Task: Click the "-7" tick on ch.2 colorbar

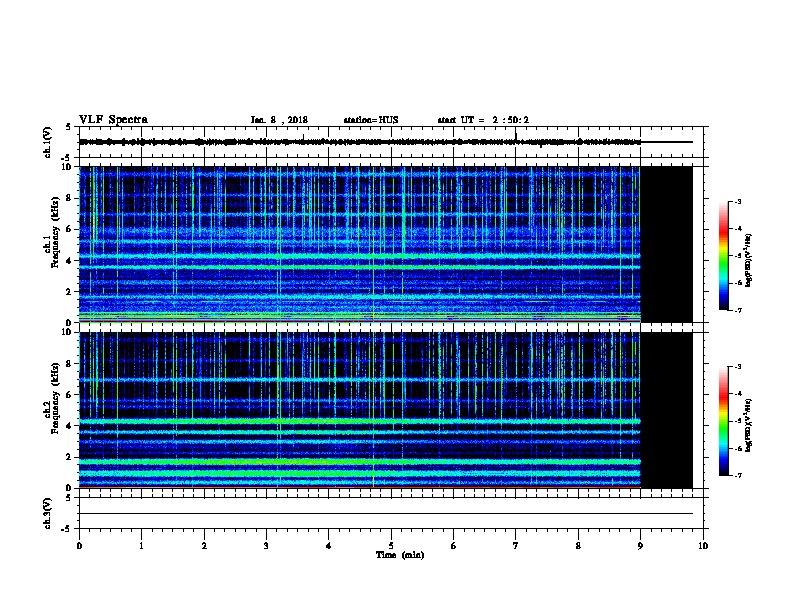Action: (737, 476)
